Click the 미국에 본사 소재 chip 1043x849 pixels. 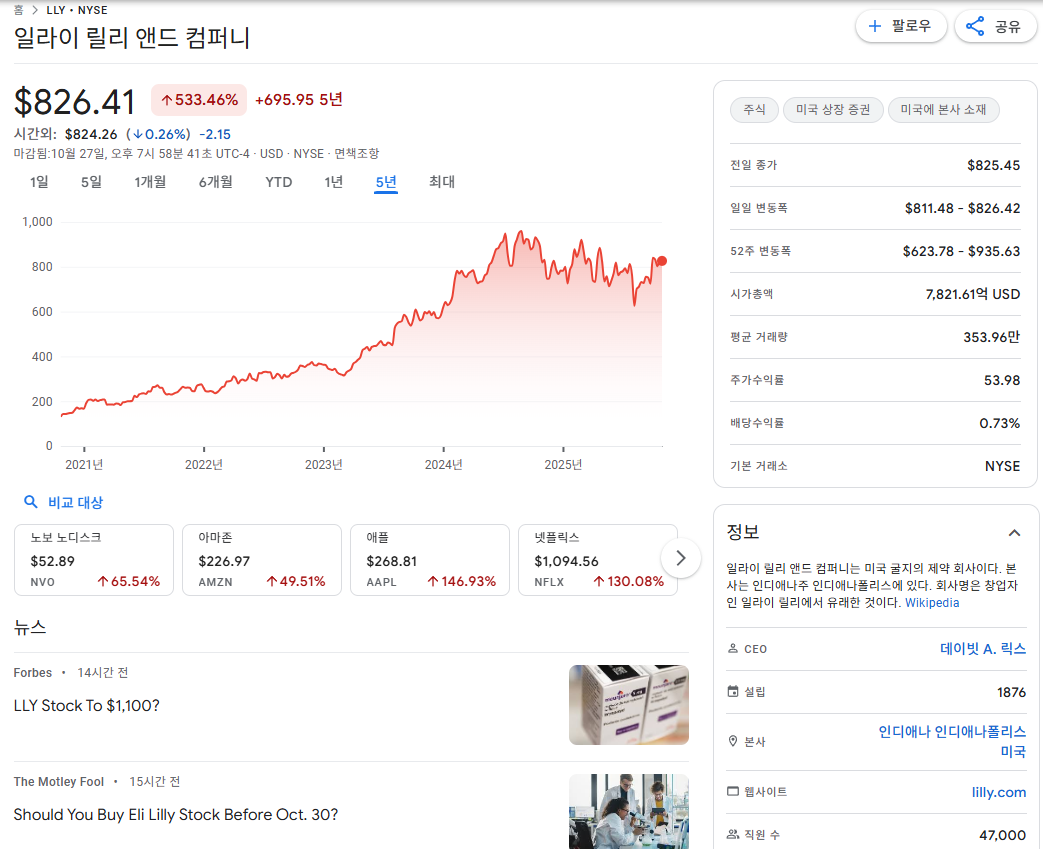943,109
